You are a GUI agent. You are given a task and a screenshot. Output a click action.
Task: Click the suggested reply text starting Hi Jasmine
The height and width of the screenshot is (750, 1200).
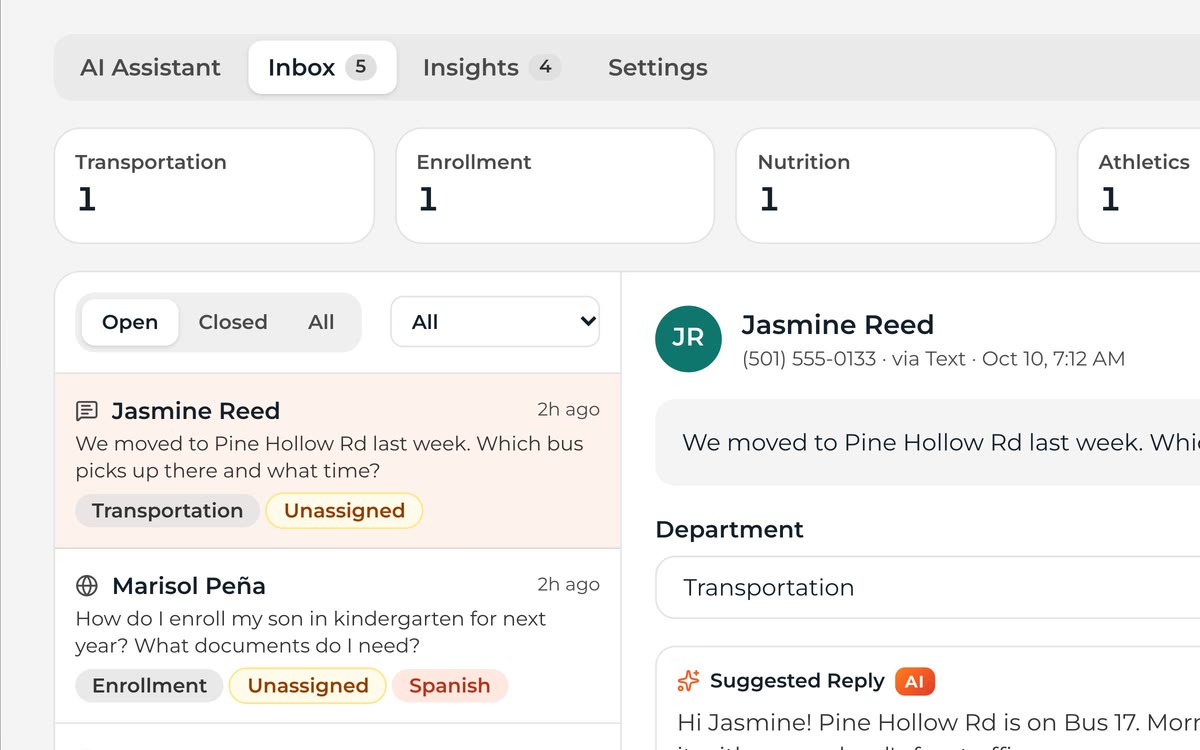(x=938, y=721)
